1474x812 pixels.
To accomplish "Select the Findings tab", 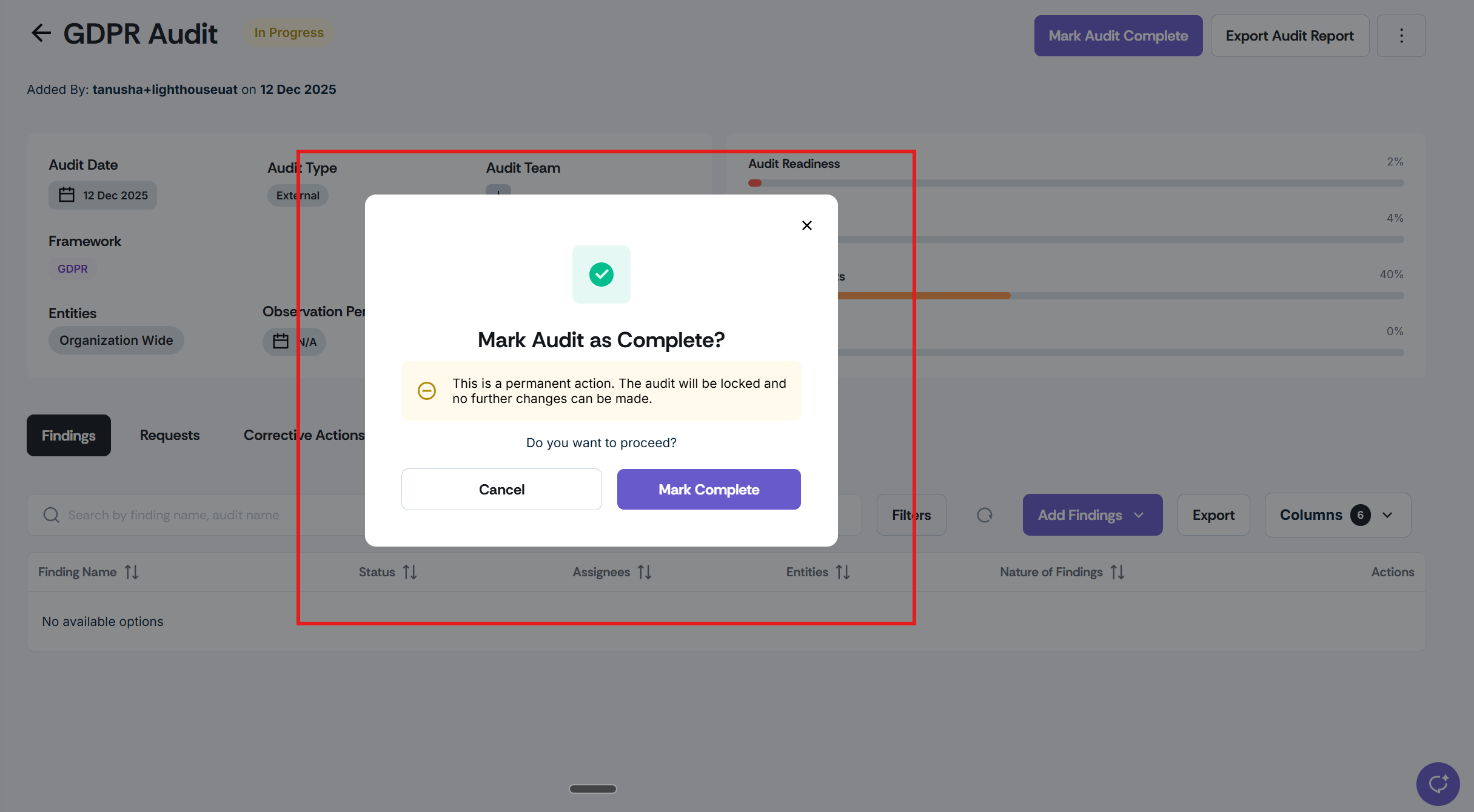I will [x=69, y=435].
